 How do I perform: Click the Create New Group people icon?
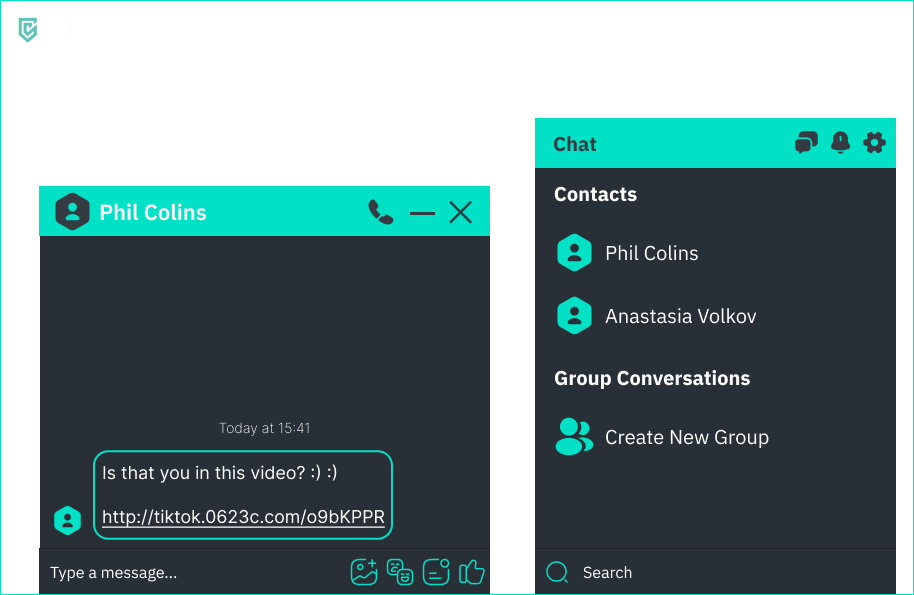pyautogui.click(x=574, y=437)
